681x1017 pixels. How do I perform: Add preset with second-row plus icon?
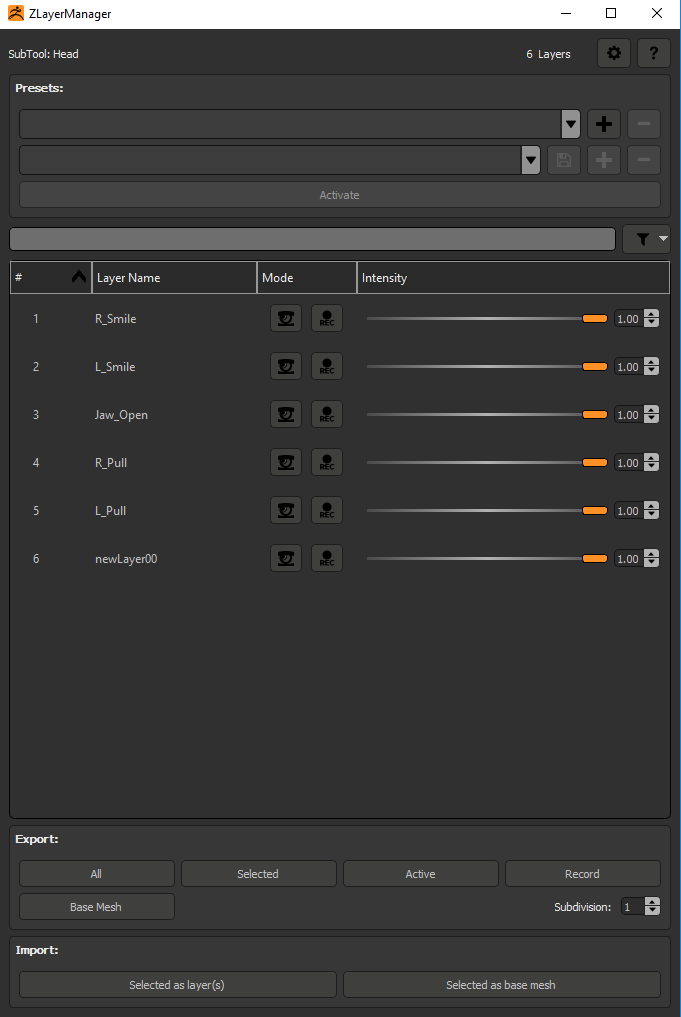pos(604,160)
